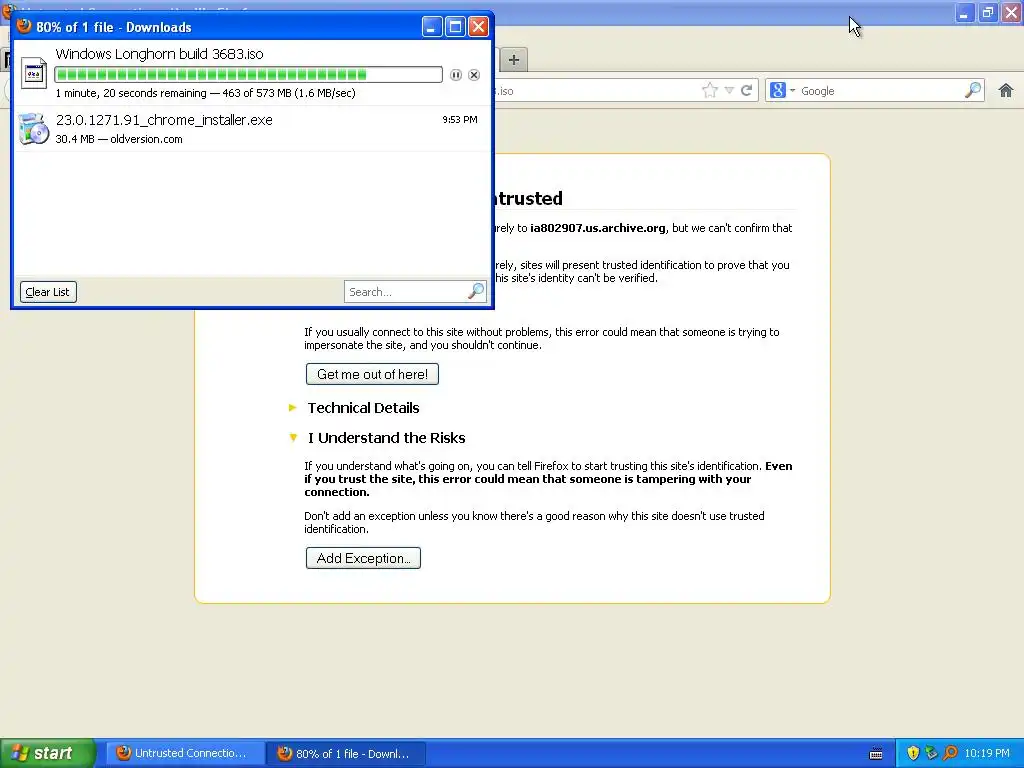Click the Firefox icon in Downloads title bar
1024x768 pixels.
(x=24, y=26)
